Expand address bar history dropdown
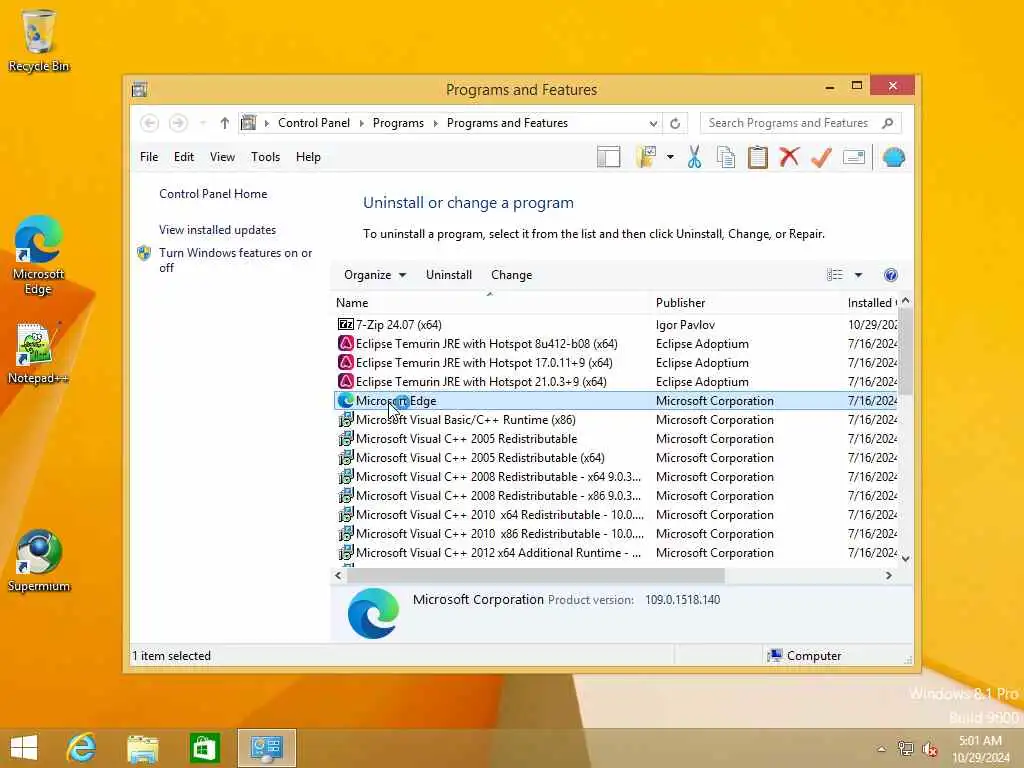 tap(653, 123)
